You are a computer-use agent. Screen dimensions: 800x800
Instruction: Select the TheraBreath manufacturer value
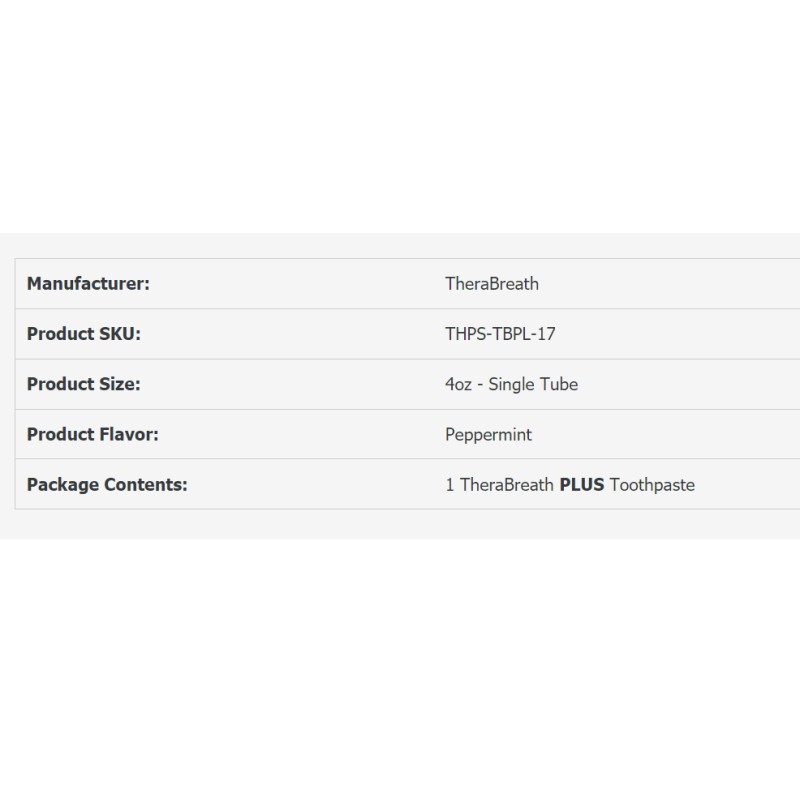point(492,284)
